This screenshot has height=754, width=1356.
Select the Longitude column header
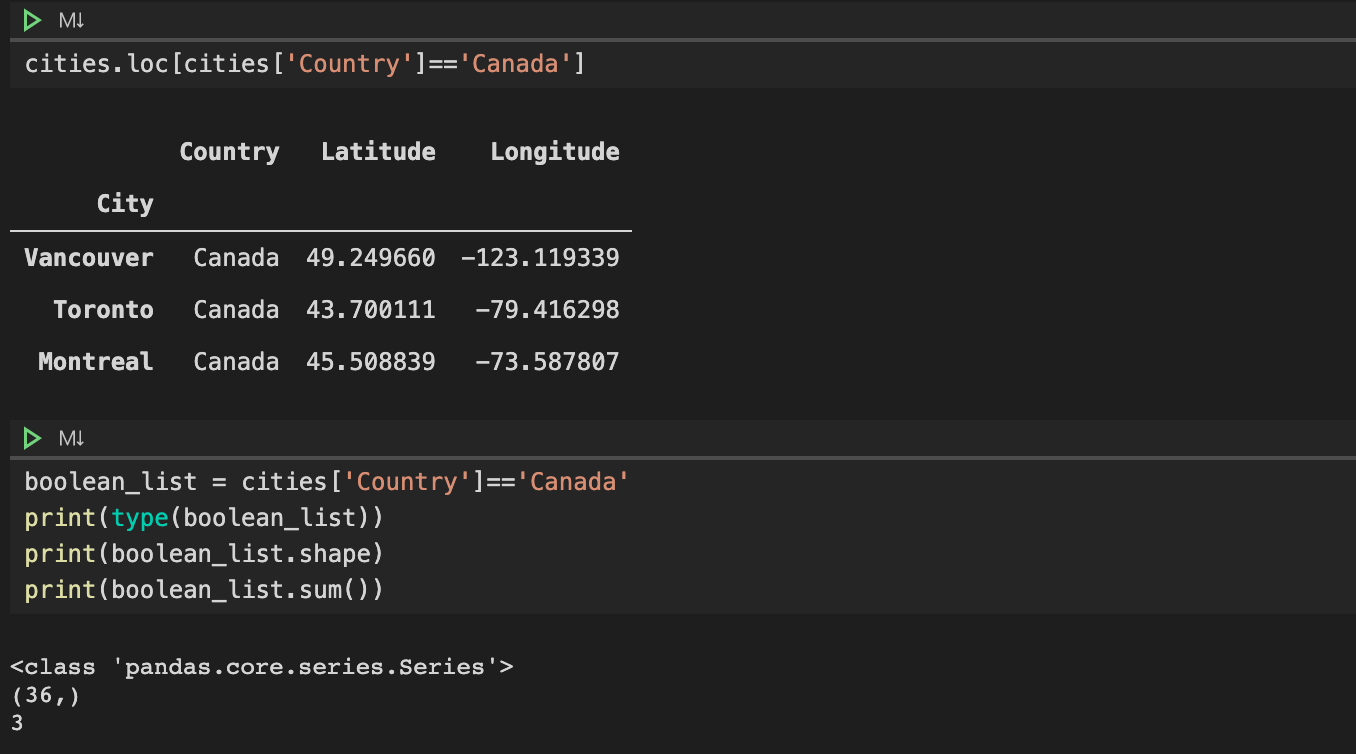click(x=555, y=152)
